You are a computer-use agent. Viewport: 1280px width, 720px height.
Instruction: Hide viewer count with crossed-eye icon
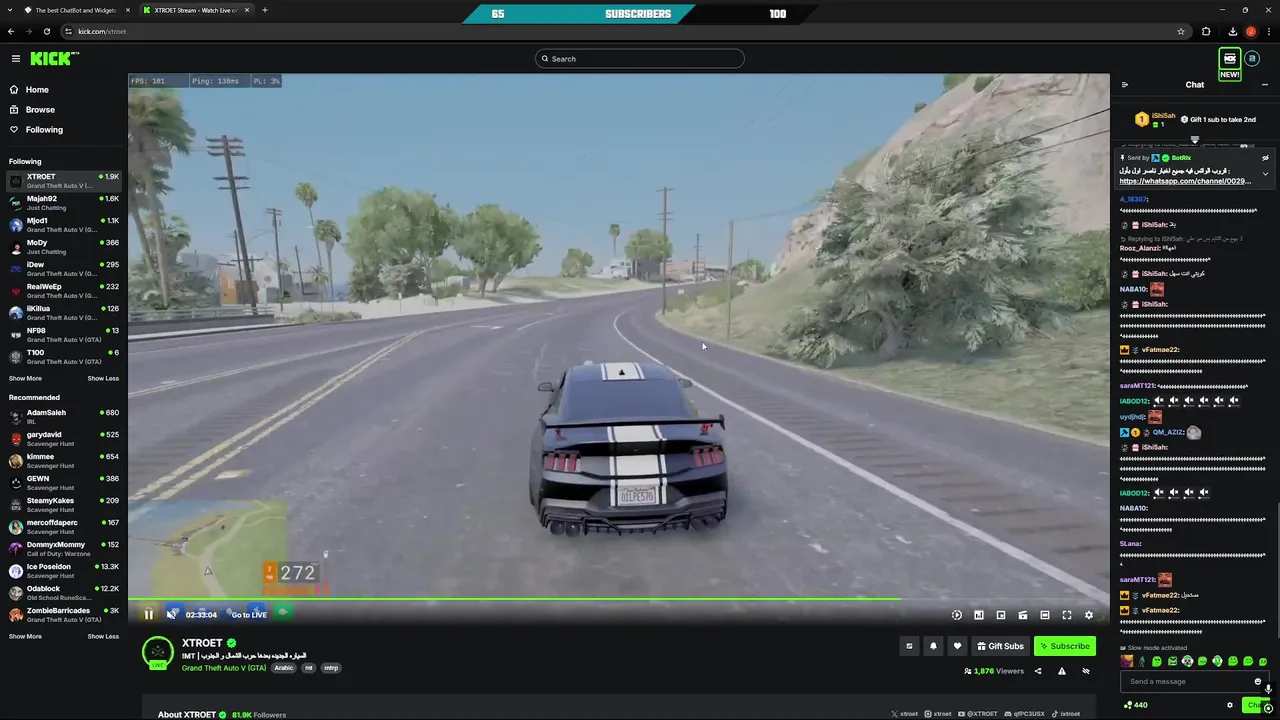[1086, 671]
